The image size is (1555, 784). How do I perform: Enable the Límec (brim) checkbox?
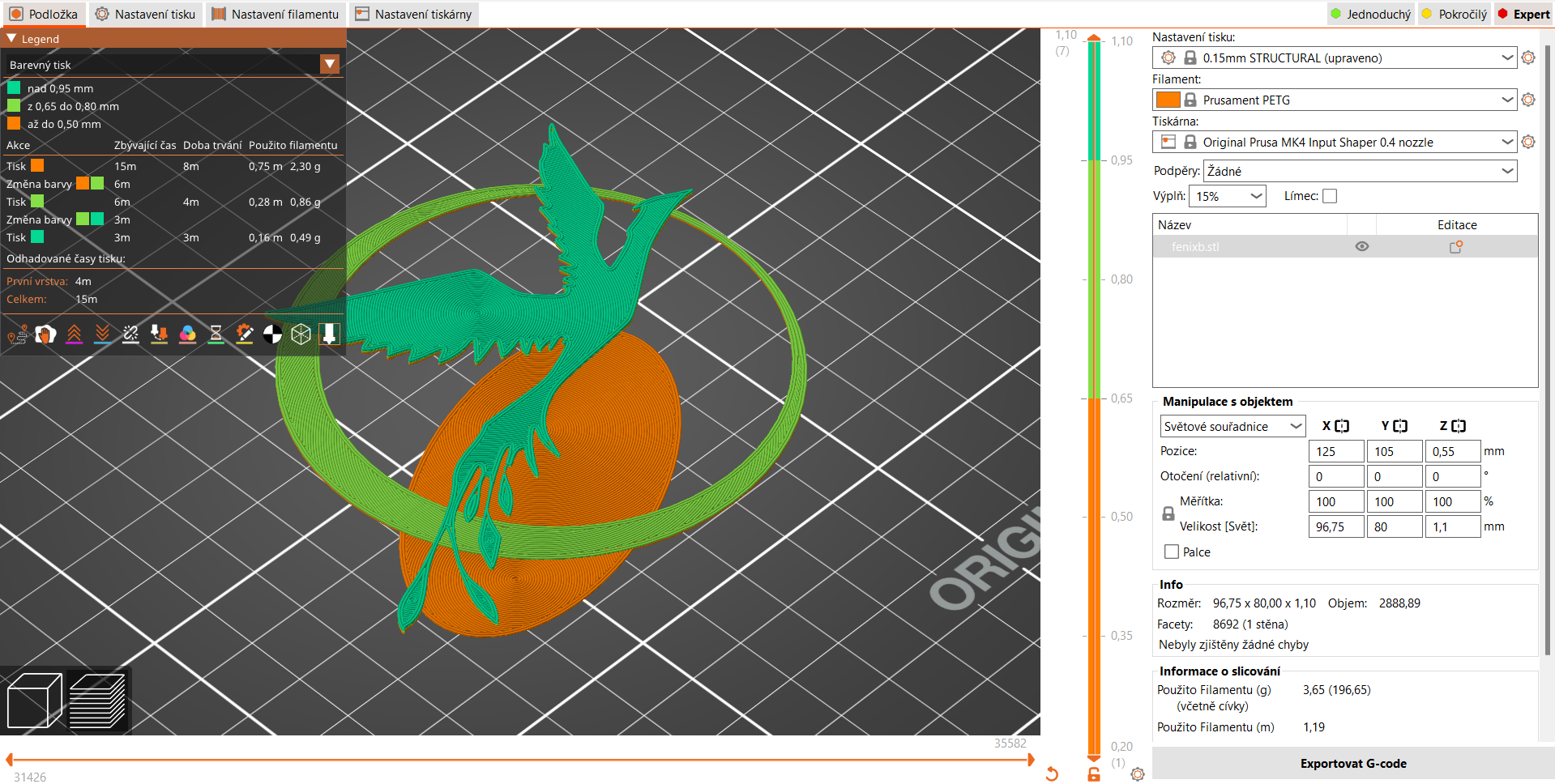[1330, 196]
